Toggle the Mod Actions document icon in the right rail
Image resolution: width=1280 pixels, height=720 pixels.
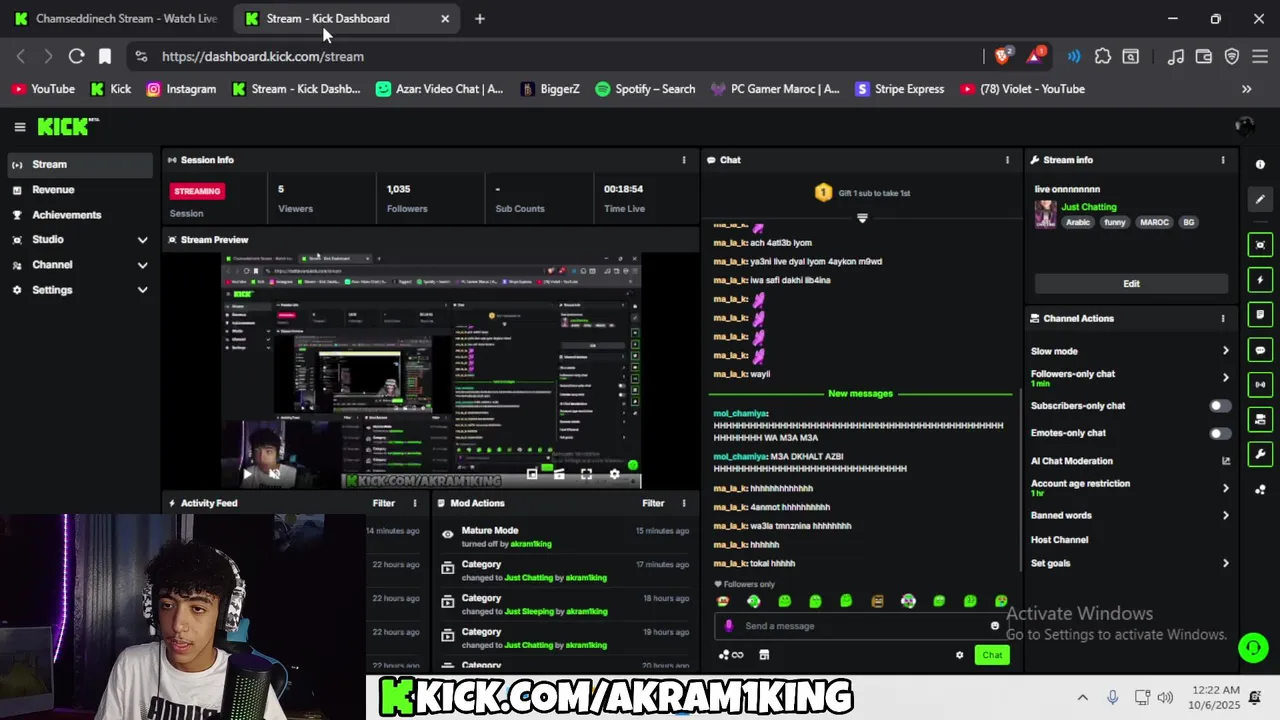pos(1260,315)
